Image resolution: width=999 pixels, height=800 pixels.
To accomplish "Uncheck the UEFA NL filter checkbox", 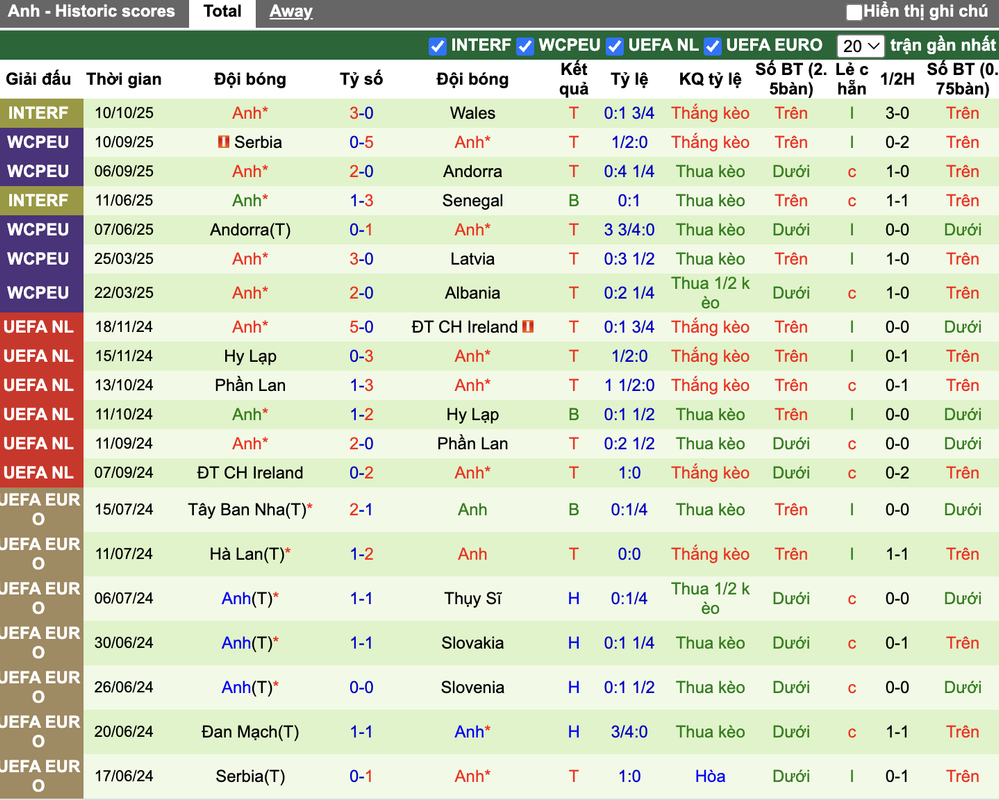I will pos(615,46).
